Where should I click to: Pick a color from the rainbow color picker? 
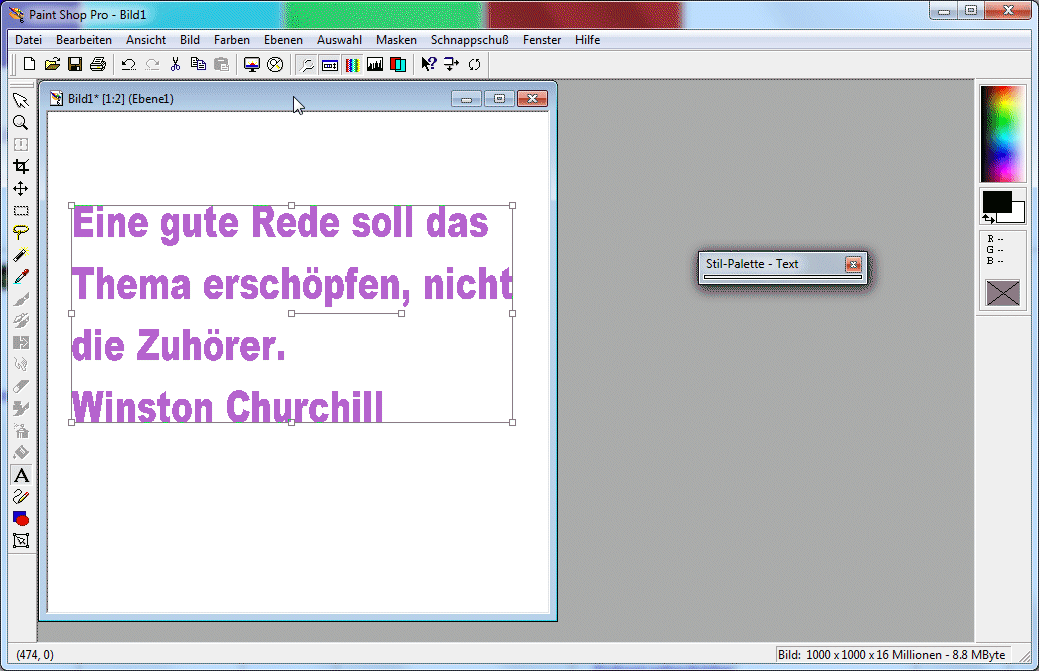[x=1003, y=134]
